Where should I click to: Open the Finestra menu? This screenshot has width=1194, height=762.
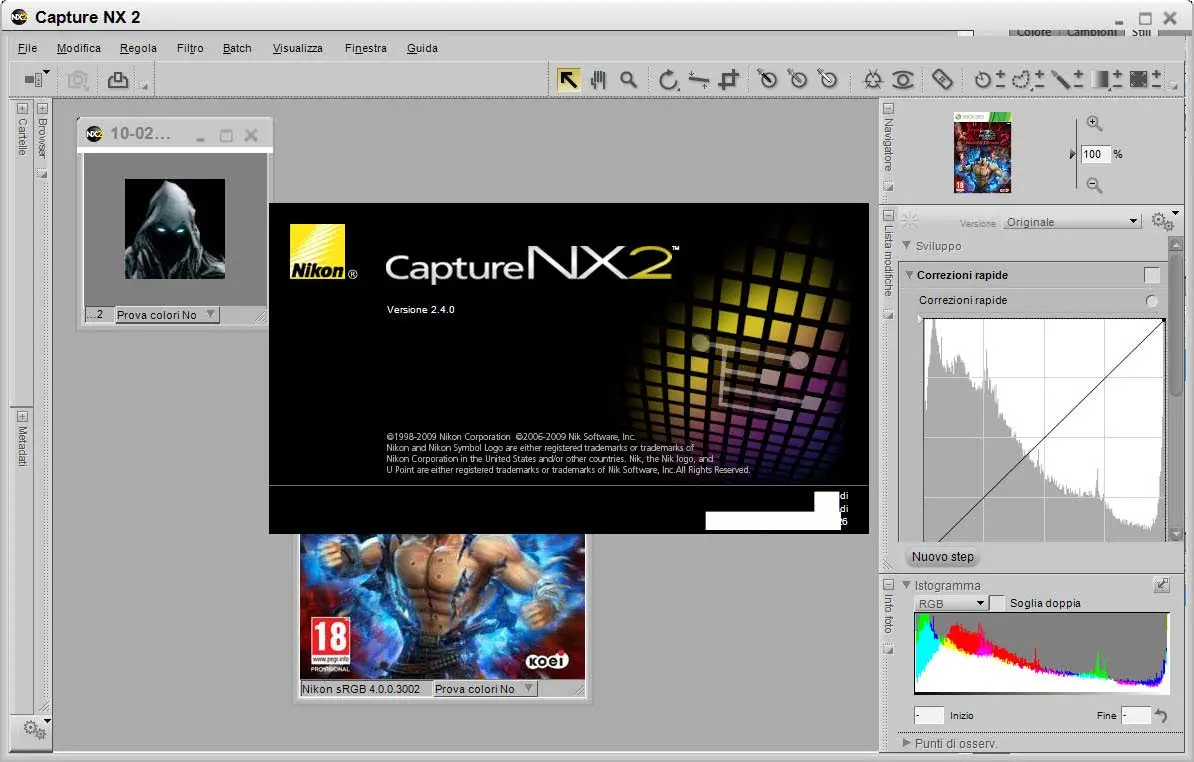point(366,48)
